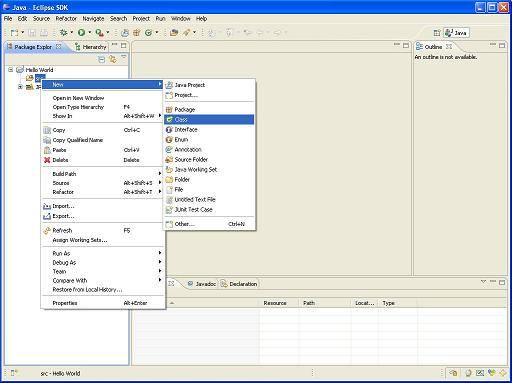Click the Run toolbar icon

pyautogui.click(x=81, y=32)
